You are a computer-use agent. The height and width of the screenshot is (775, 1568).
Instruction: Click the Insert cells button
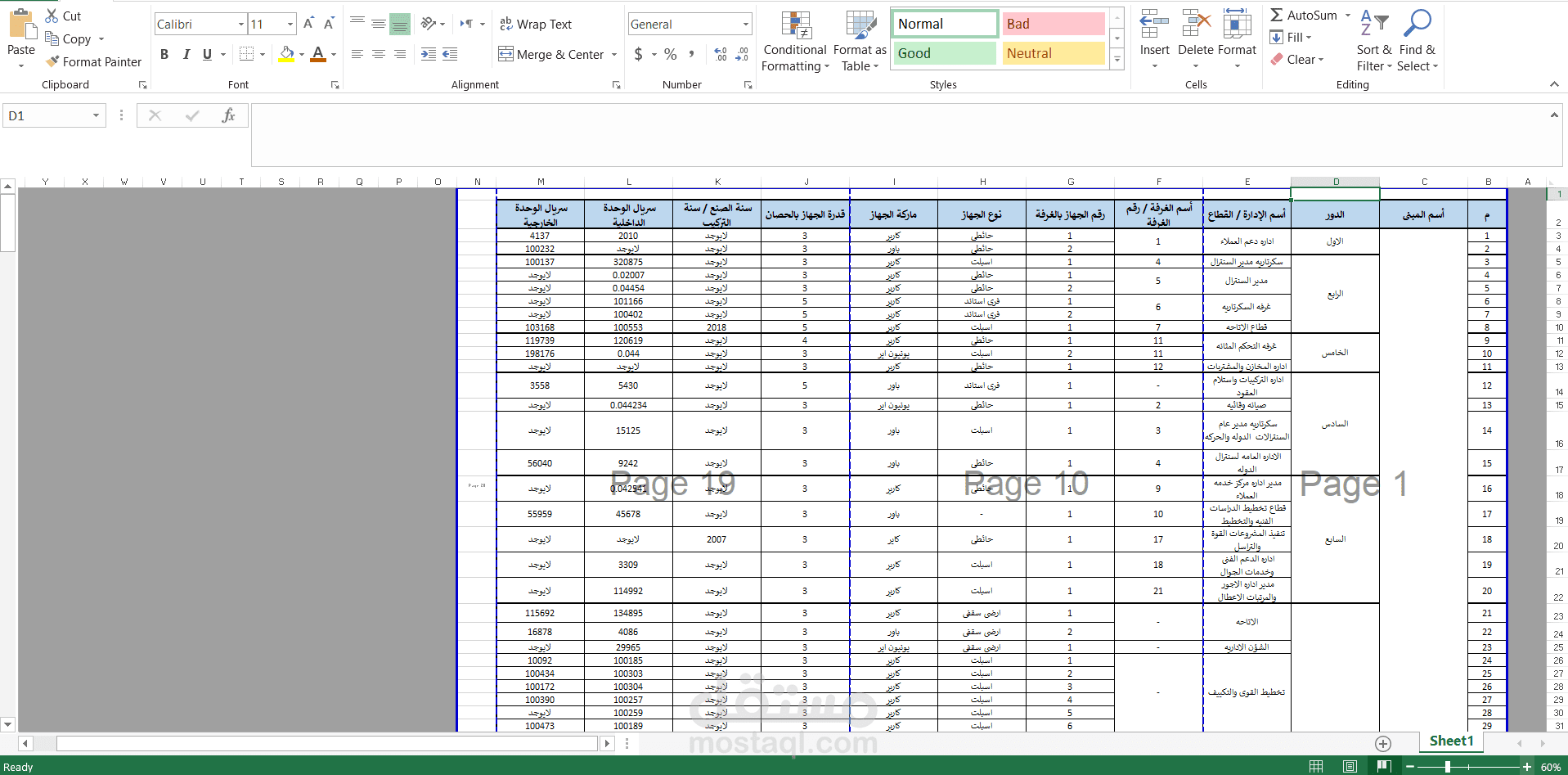[x=1154, y=39]
